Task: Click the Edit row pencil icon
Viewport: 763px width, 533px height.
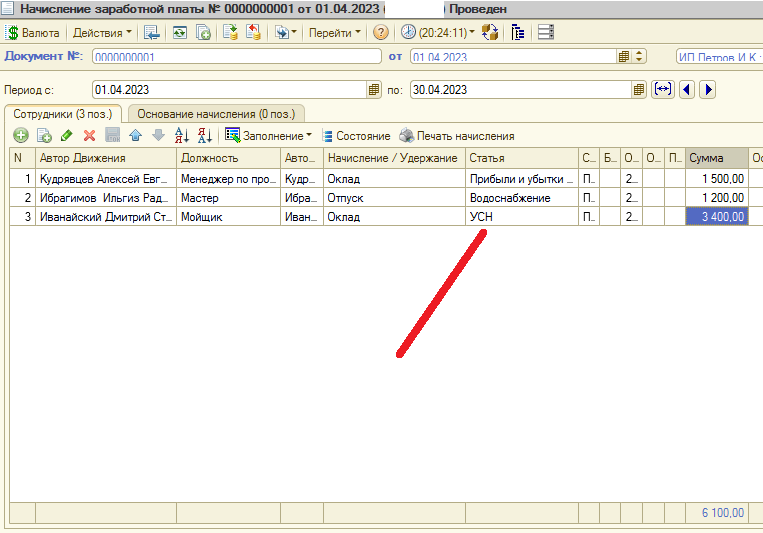Action: pos(66,136)
